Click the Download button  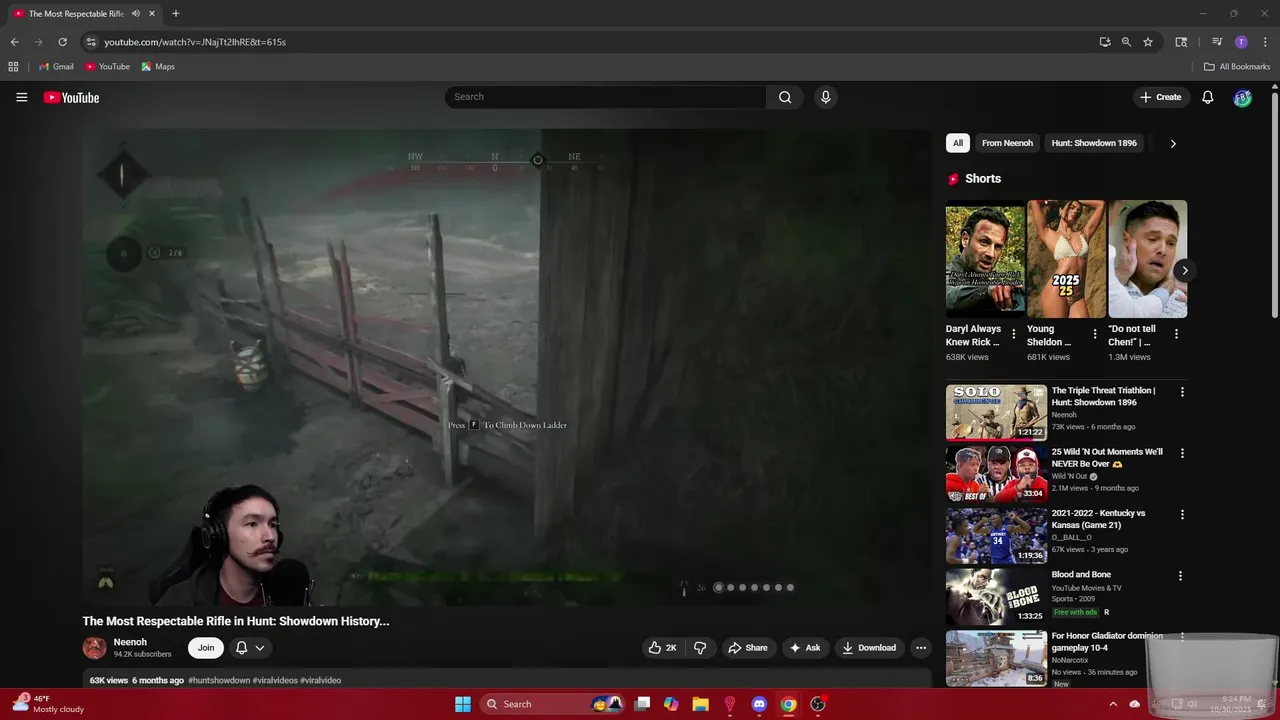869,648
